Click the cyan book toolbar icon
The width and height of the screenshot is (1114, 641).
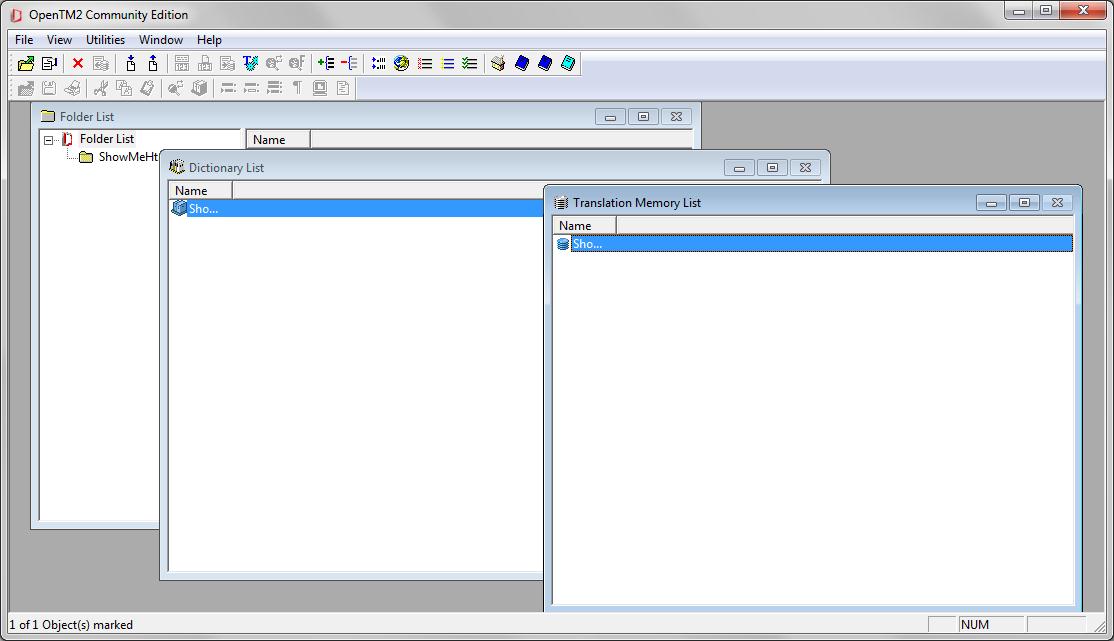(x=568, y=63)
